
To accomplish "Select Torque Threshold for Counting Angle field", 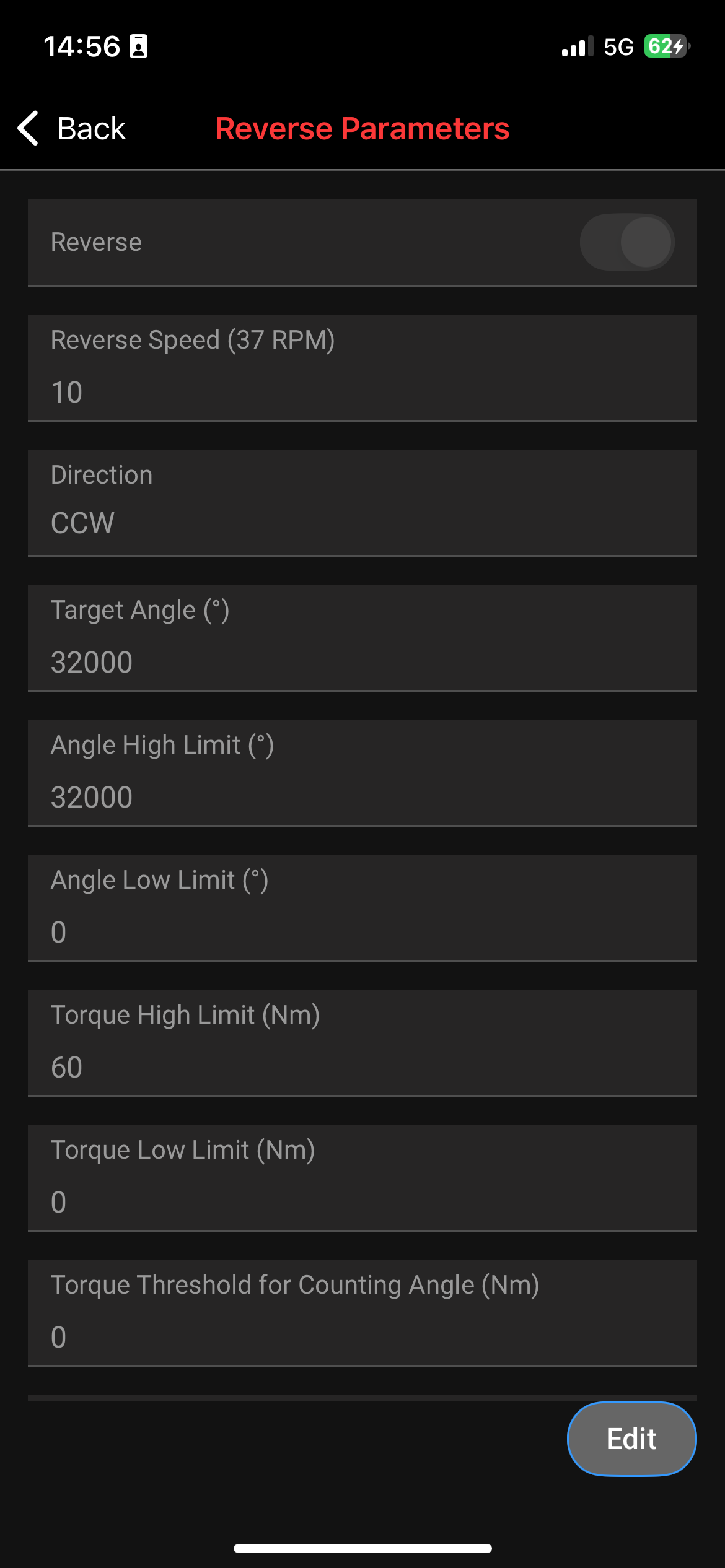I will (362, 1336).
